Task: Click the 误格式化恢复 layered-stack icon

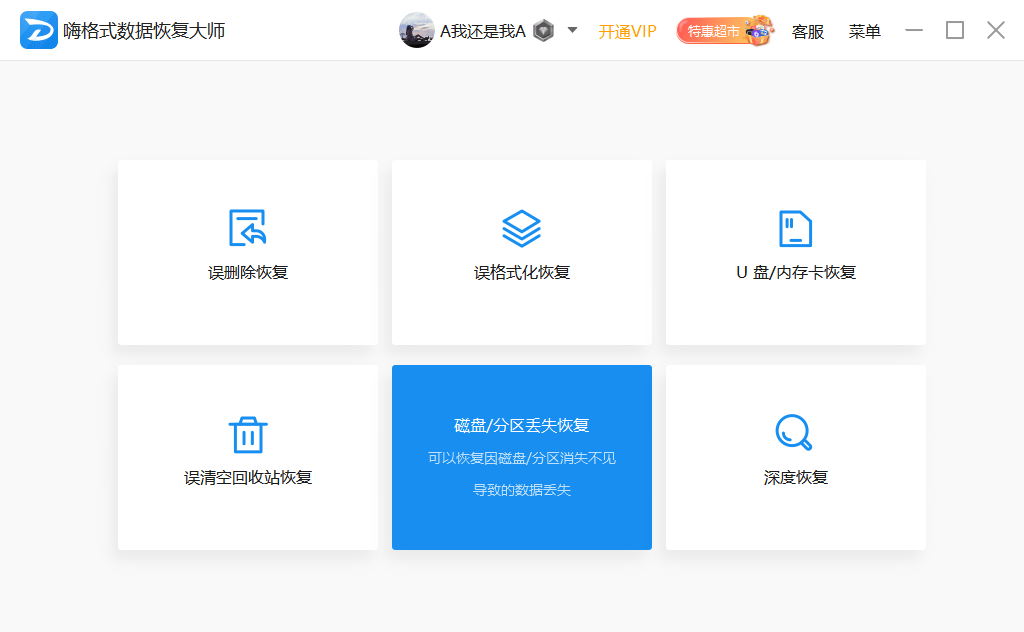Action: (521, 228)
